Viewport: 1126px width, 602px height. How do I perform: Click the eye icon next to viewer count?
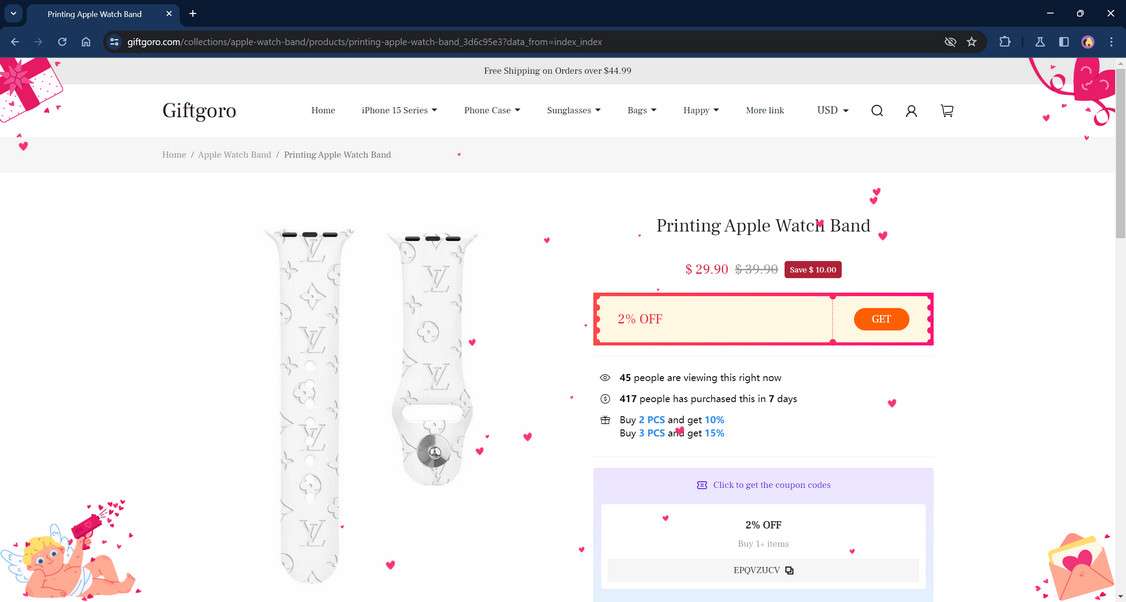[604, 377]
